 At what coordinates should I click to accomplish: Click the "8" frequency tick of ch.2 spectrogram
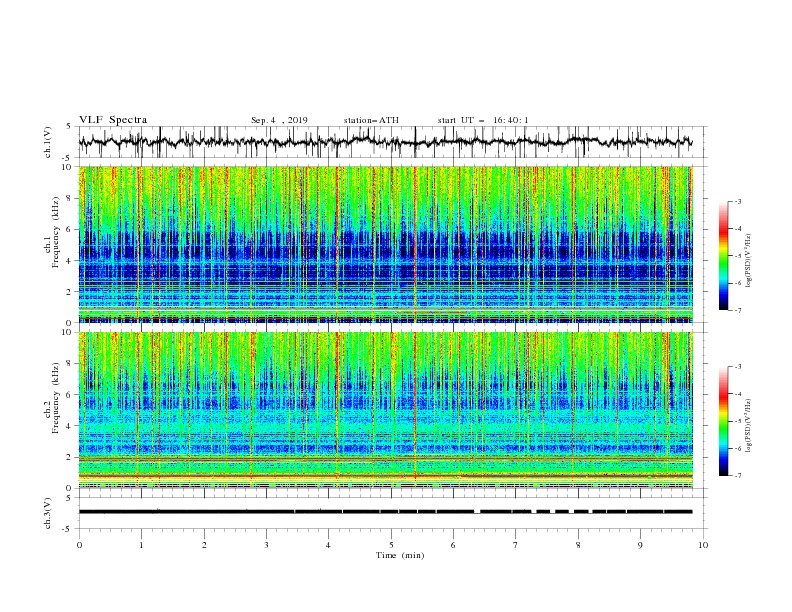(x=70, y=364)
